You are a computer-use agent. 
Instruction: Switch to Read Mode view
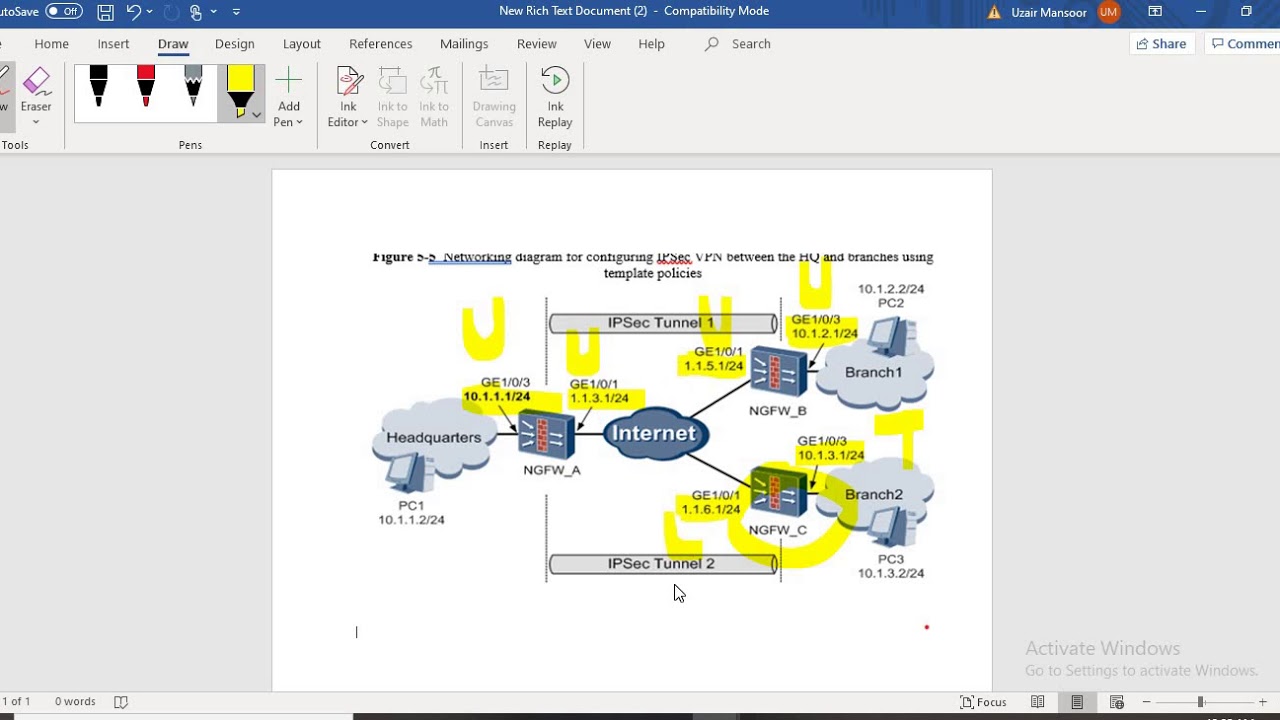click(x=1038, y=702)
